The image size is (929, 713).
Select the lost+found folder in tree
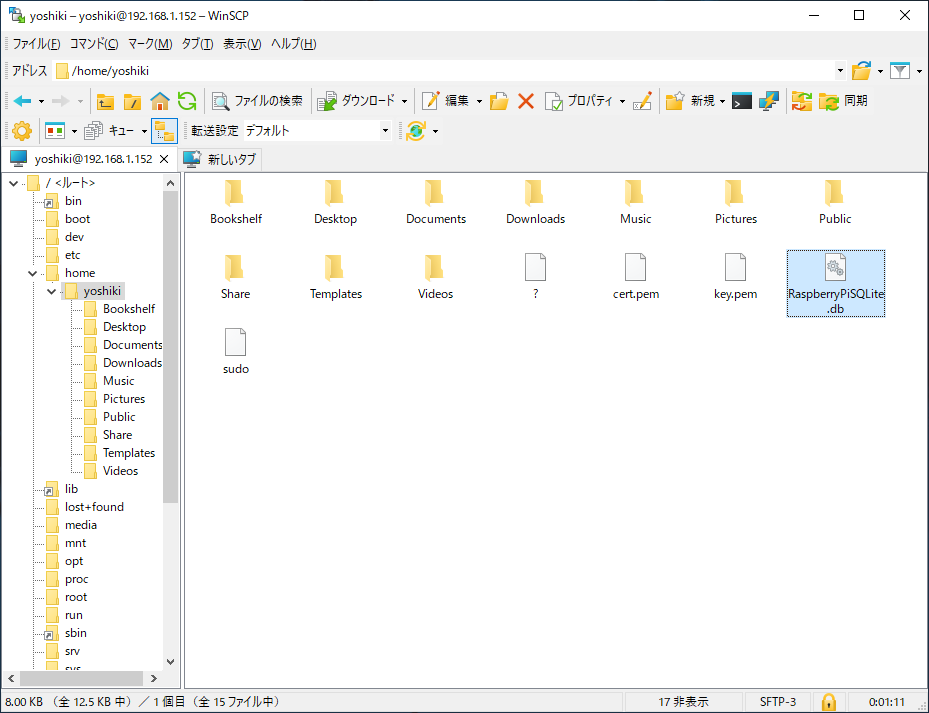94,507
